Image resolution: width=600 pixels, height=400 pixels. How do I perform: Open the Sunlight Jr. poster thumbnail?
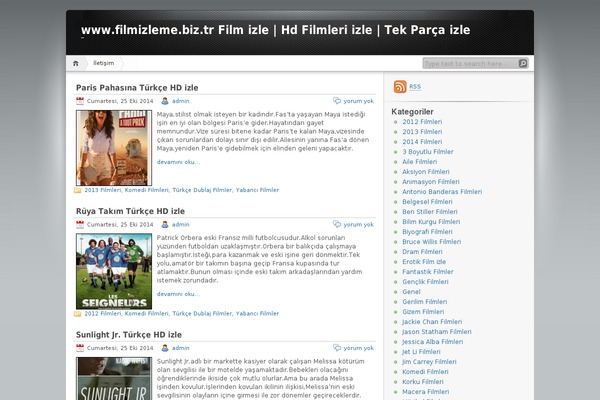[114, 379]
